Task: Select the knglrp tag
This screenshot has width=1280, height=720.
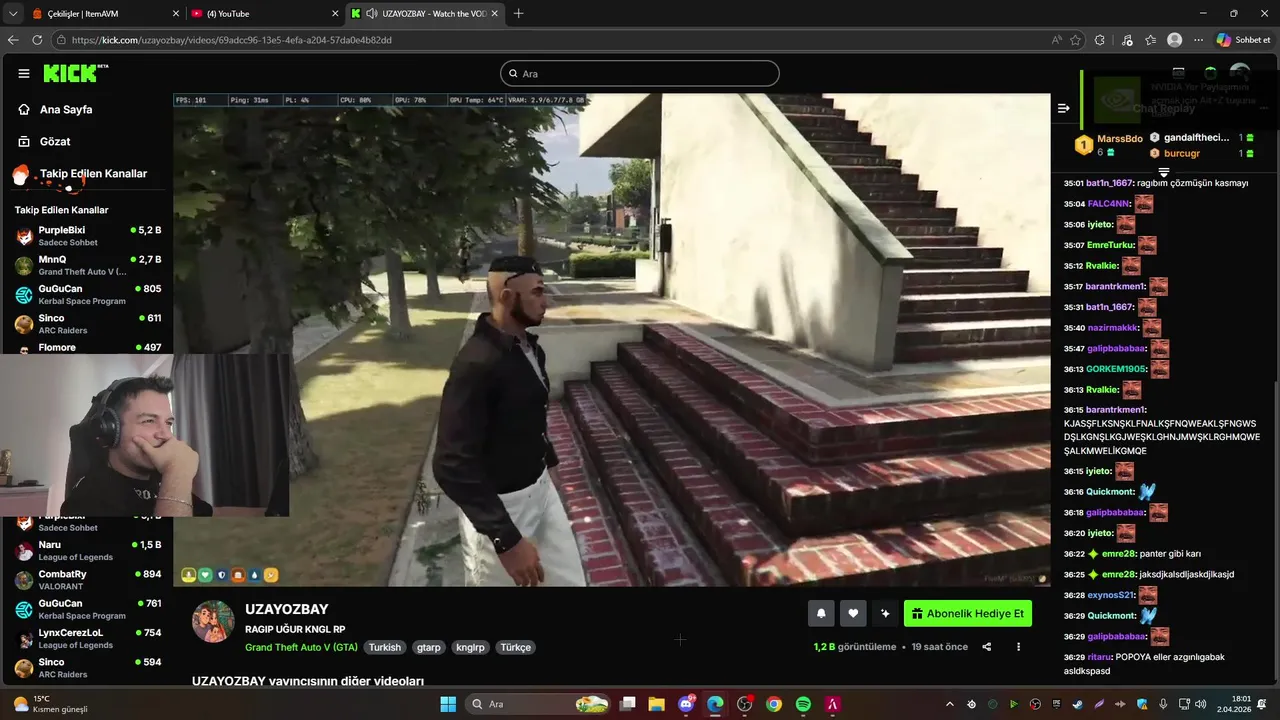Action: pyautogui.click(x=470, y=647)
